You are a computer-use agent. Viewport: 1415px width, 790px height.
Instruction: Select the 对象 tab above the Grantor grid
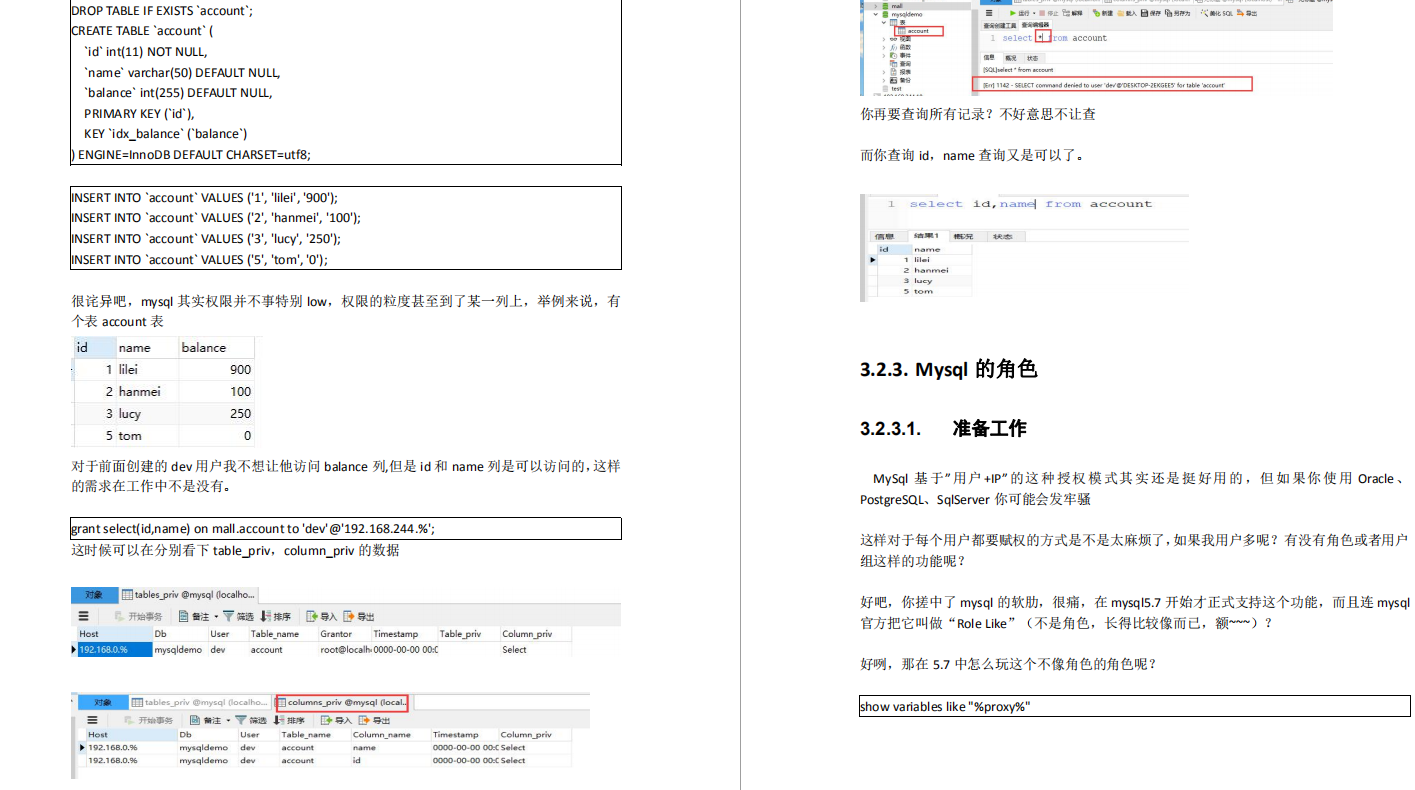click(94, 594)
